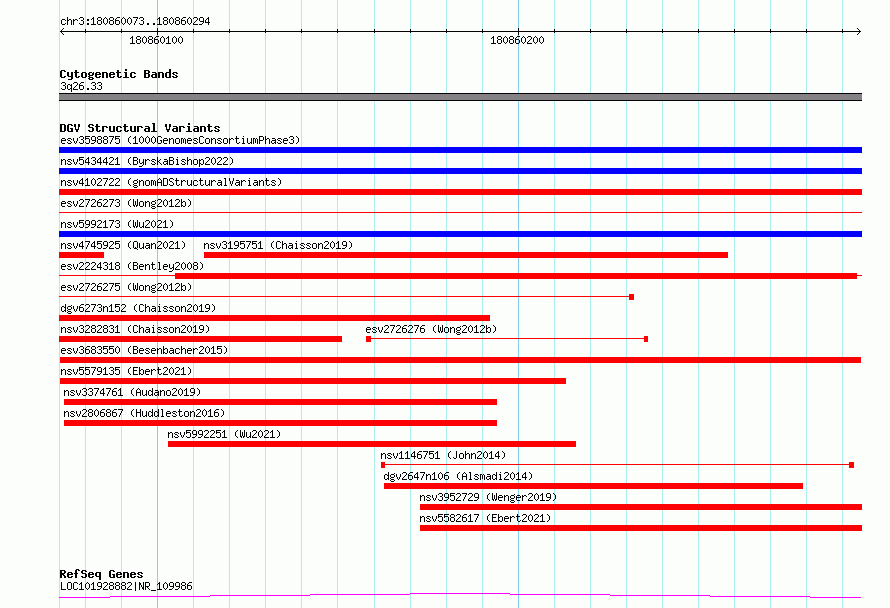Click the left arrow on the ruler
This screenshot has width=890, height=608.
point(62,31)
